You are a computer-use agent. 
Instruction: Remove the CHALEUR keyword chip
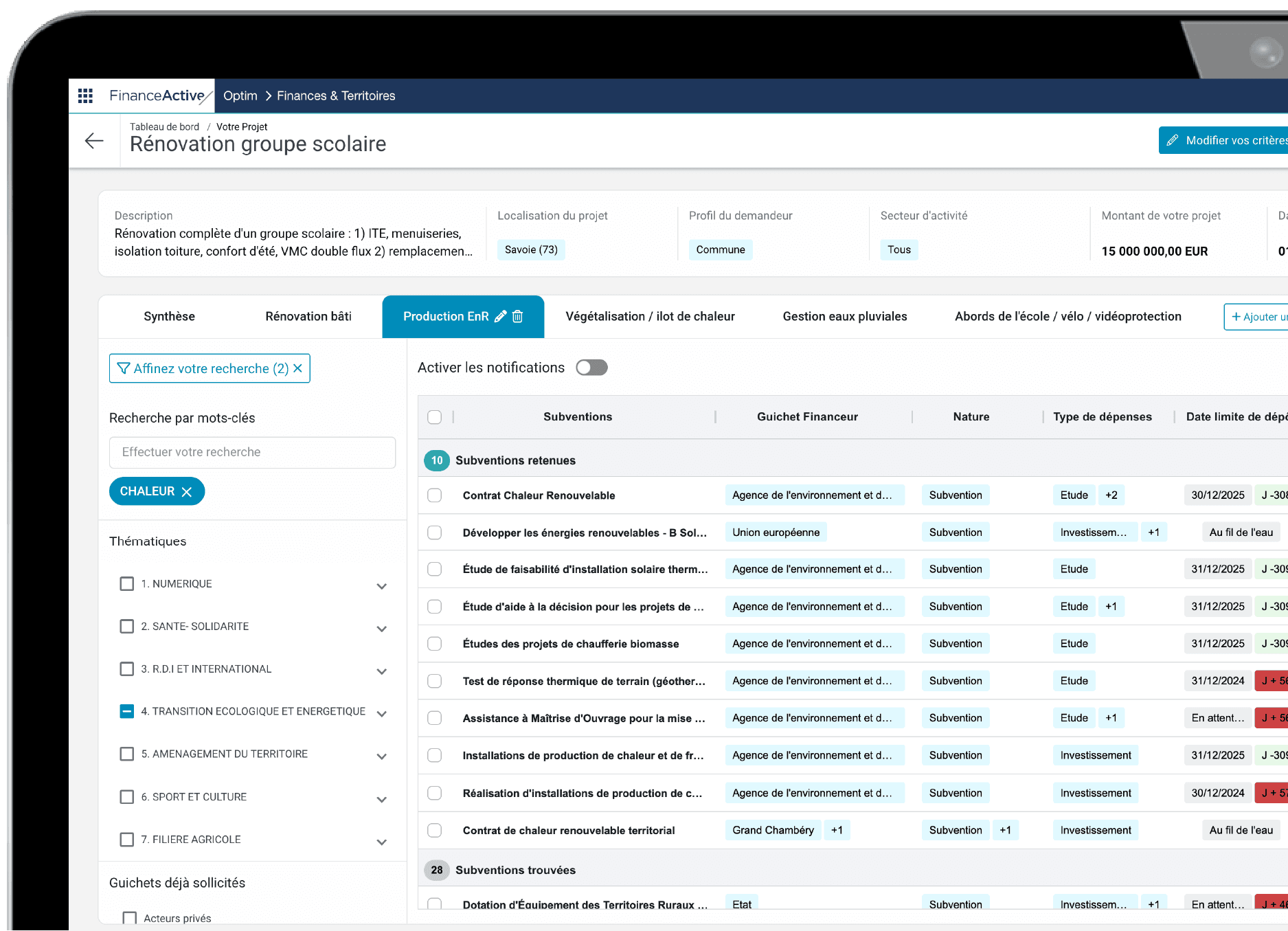click(187, 492)
